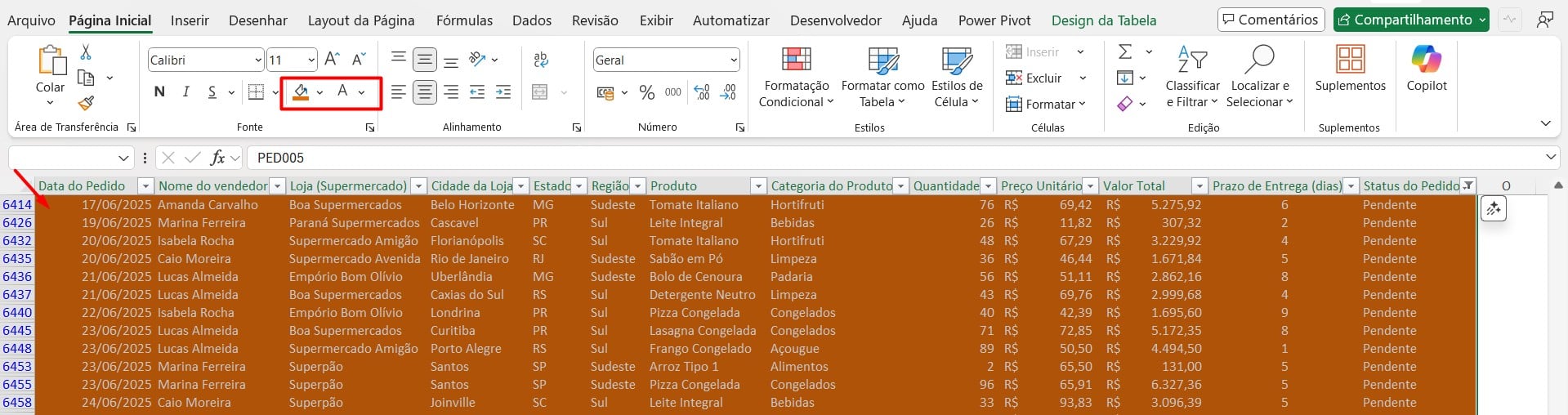Click the Increase Font Size icon
Screen dimensions: 1568x415
pos(331,60)
